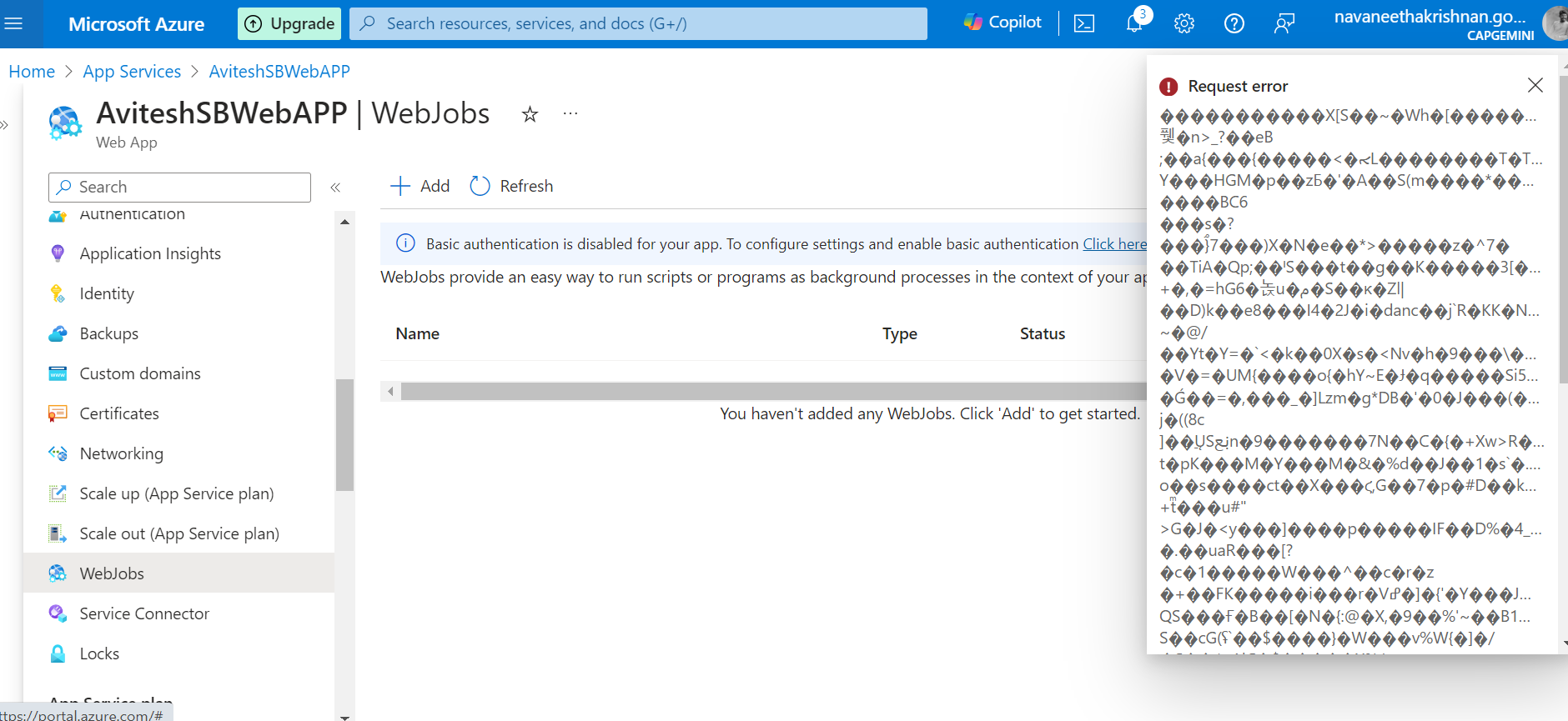
Task: Open the feedback icon in header
Action: (1284, 23)
